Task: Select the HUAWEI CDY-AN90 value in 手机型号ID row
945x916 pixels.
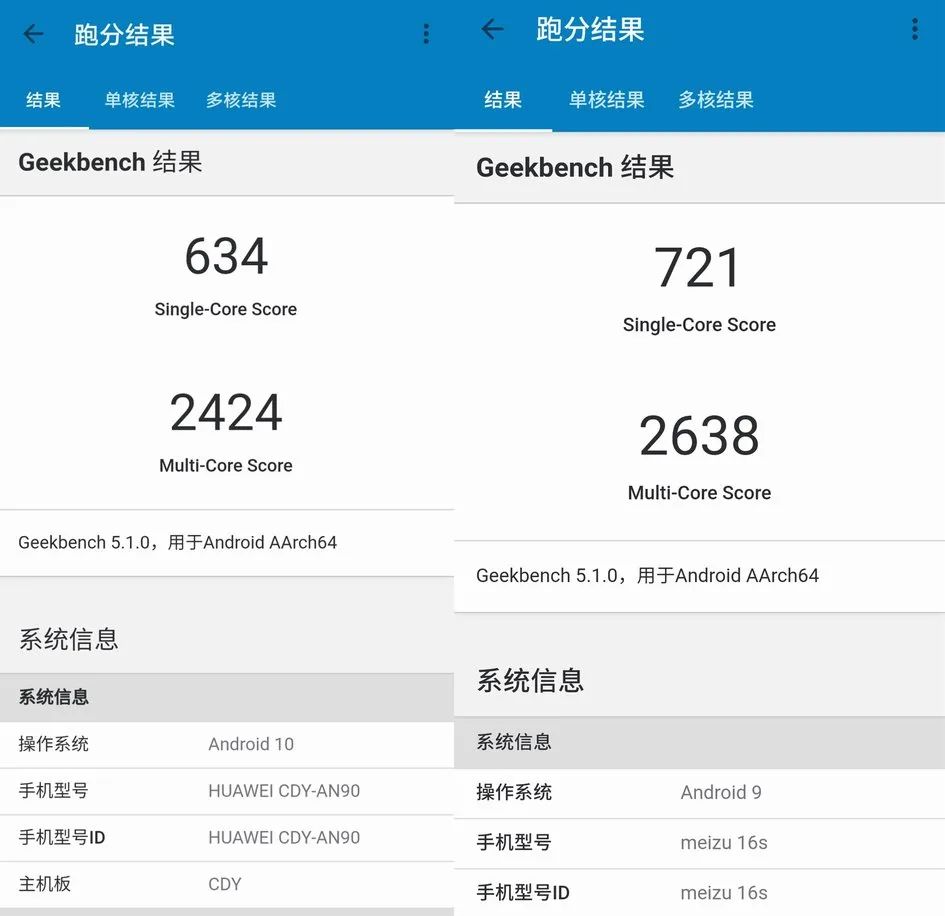Action: [x=284, y=838]
